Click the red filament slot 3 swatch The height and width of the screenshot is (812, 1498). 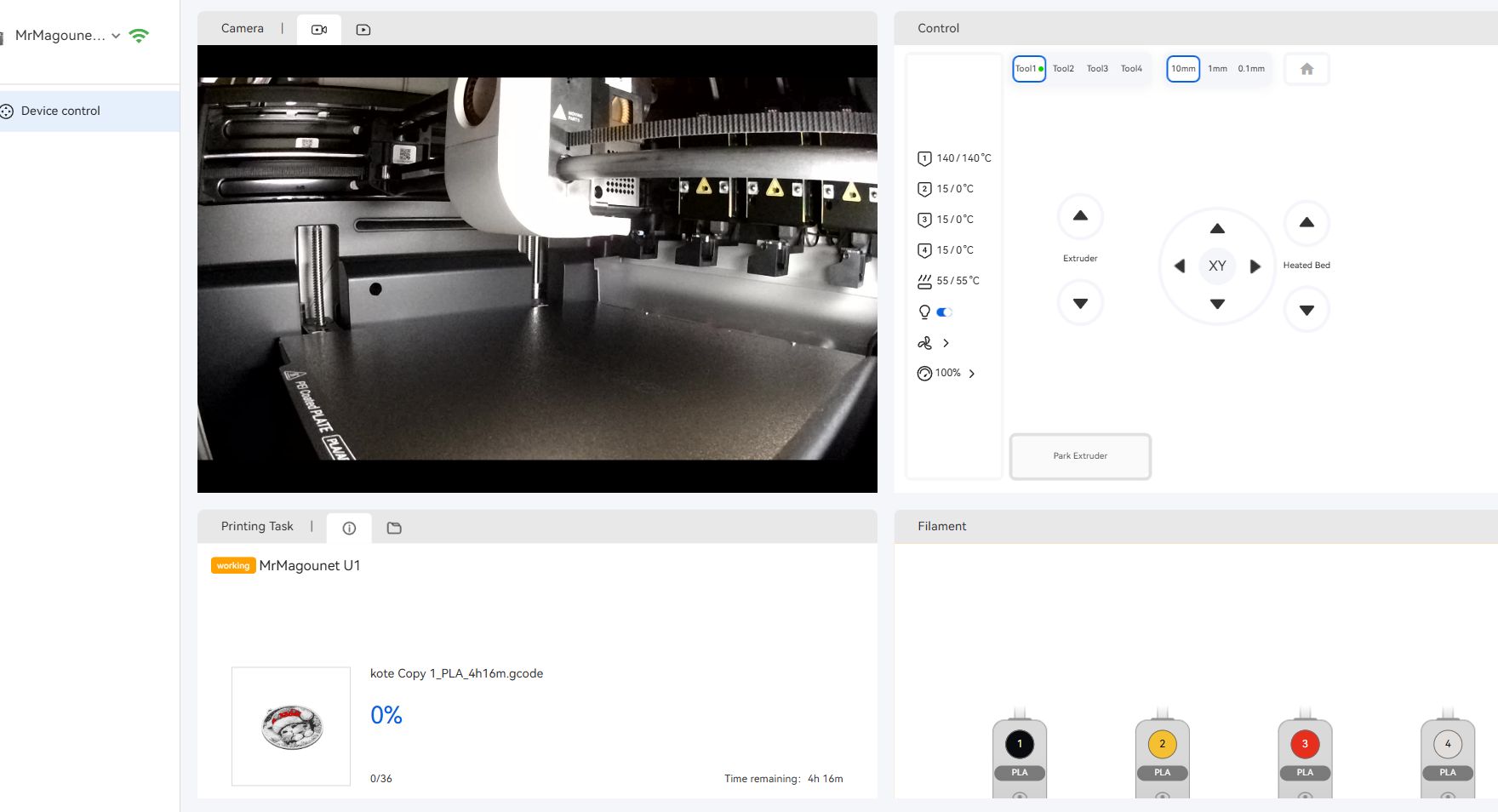click(x=1305, y=744)
